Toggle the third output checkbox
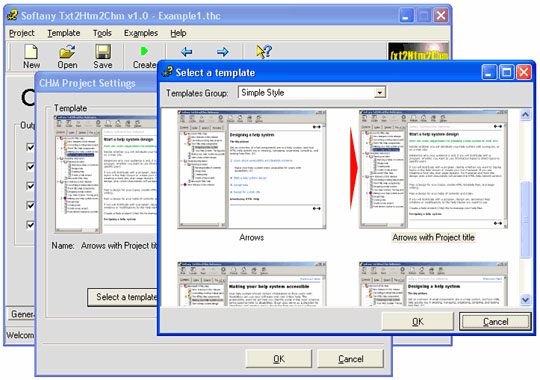 pos(30,186)
